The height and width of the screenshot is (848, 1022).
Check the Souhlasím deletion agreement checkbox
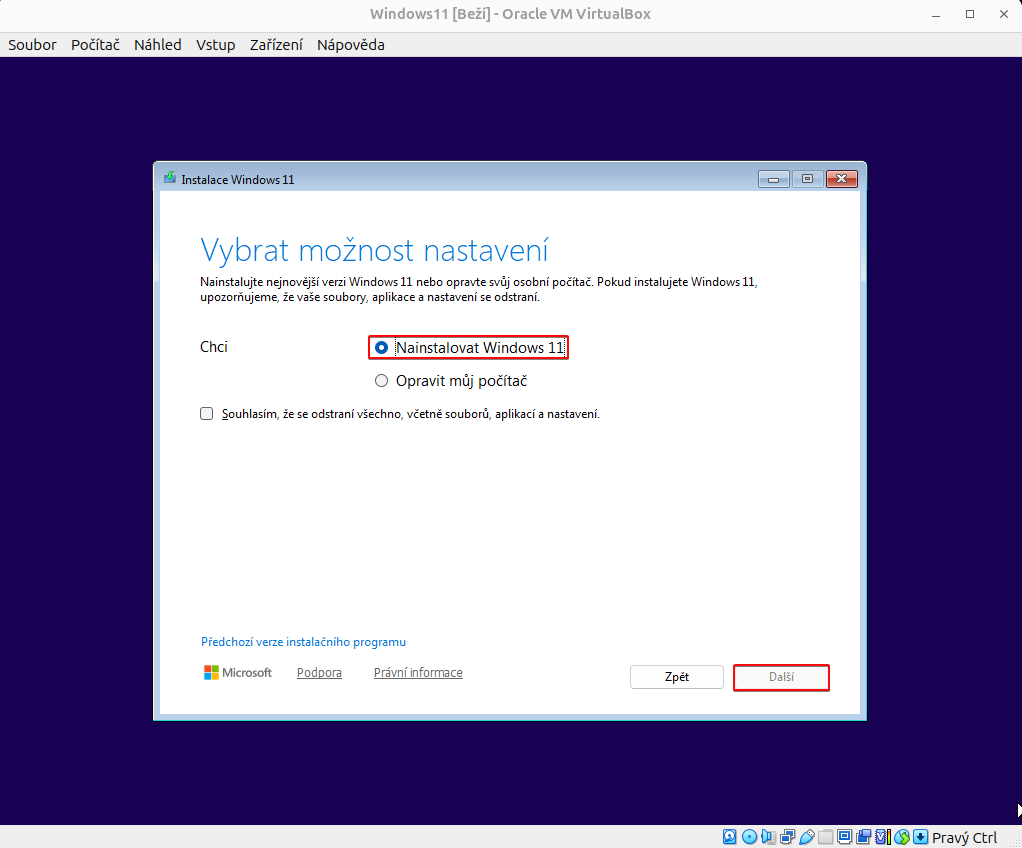pyautogui.click(x=206, y=413)
